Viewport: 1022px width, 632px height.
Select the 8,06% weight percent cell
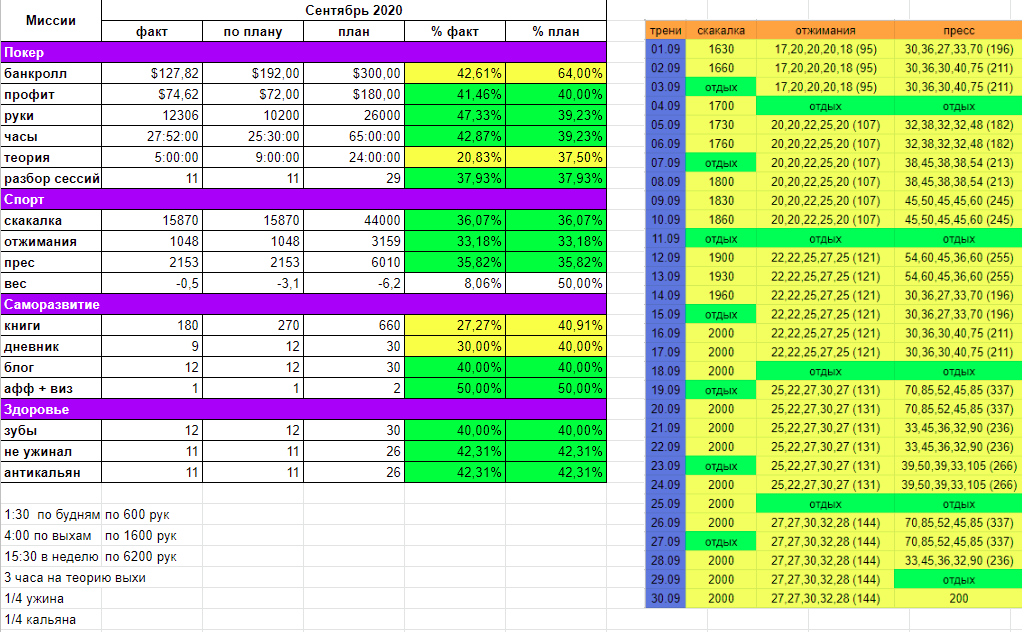455,283
